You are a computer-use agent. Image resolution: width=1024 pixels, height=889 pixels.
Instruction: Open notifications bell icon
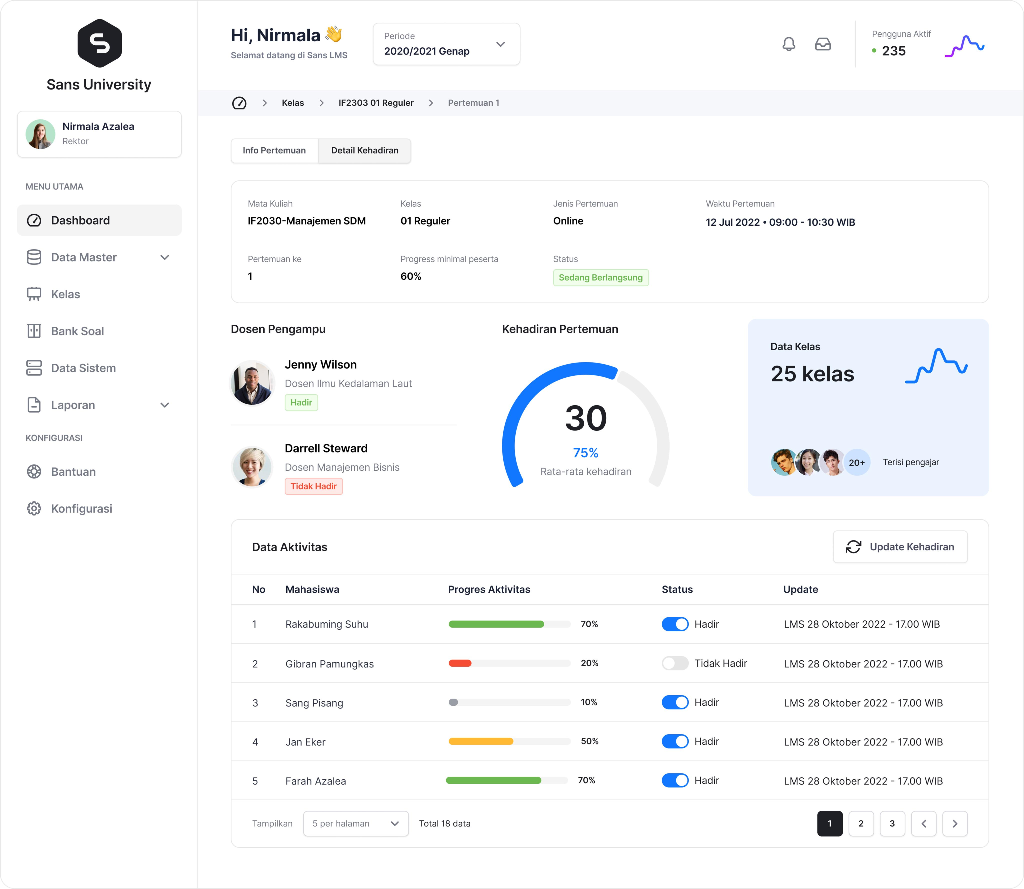789,44
